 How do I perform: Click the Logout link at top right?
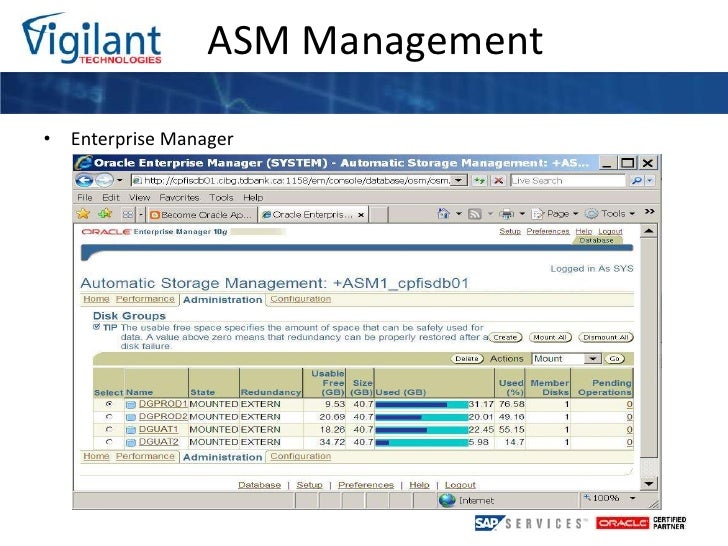[610, 231]
